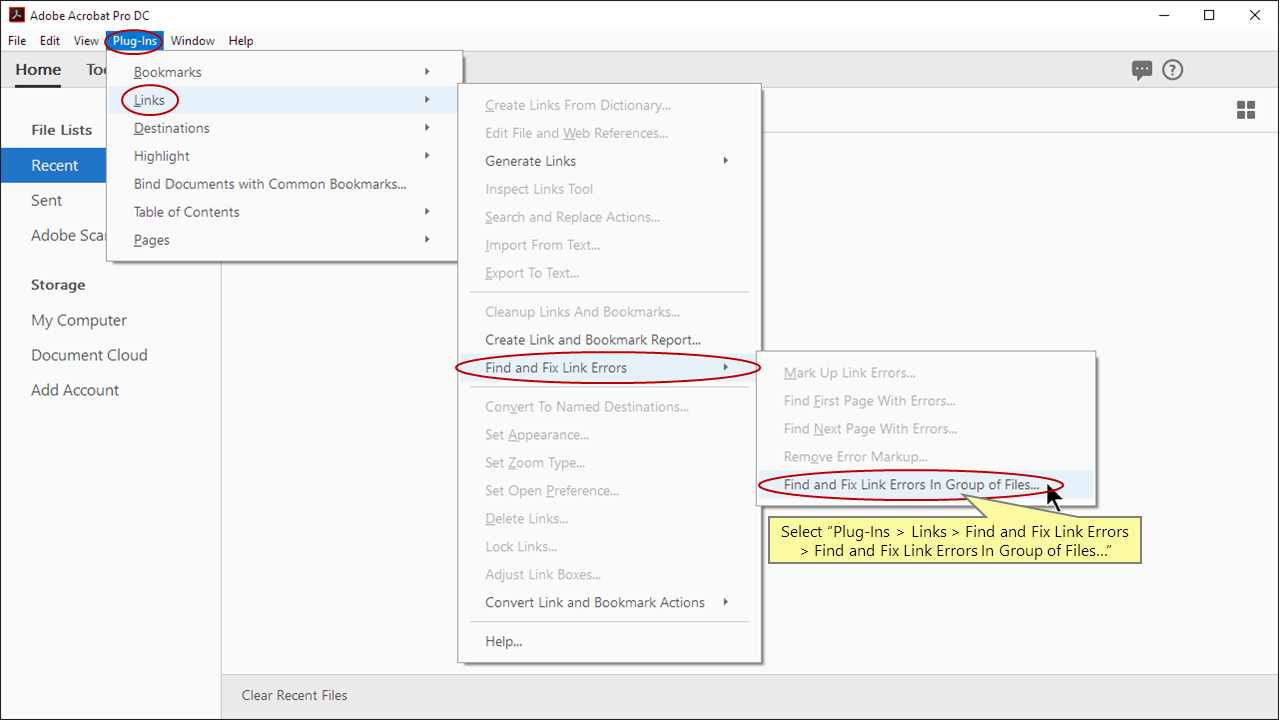Select Find and Fix Link Errors In Group of Files
Screen dimensions: 1280x720
coord(910,485)
